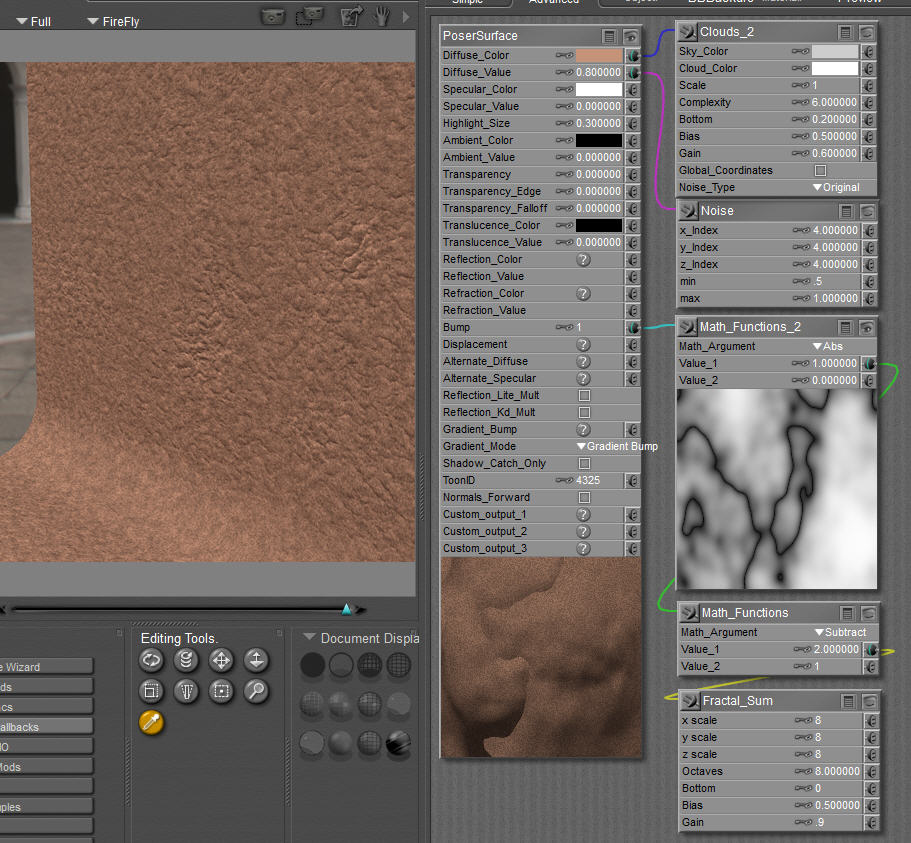Select the Magnifier zoom tool
The image size is (911, 843).
coord(256,691)
